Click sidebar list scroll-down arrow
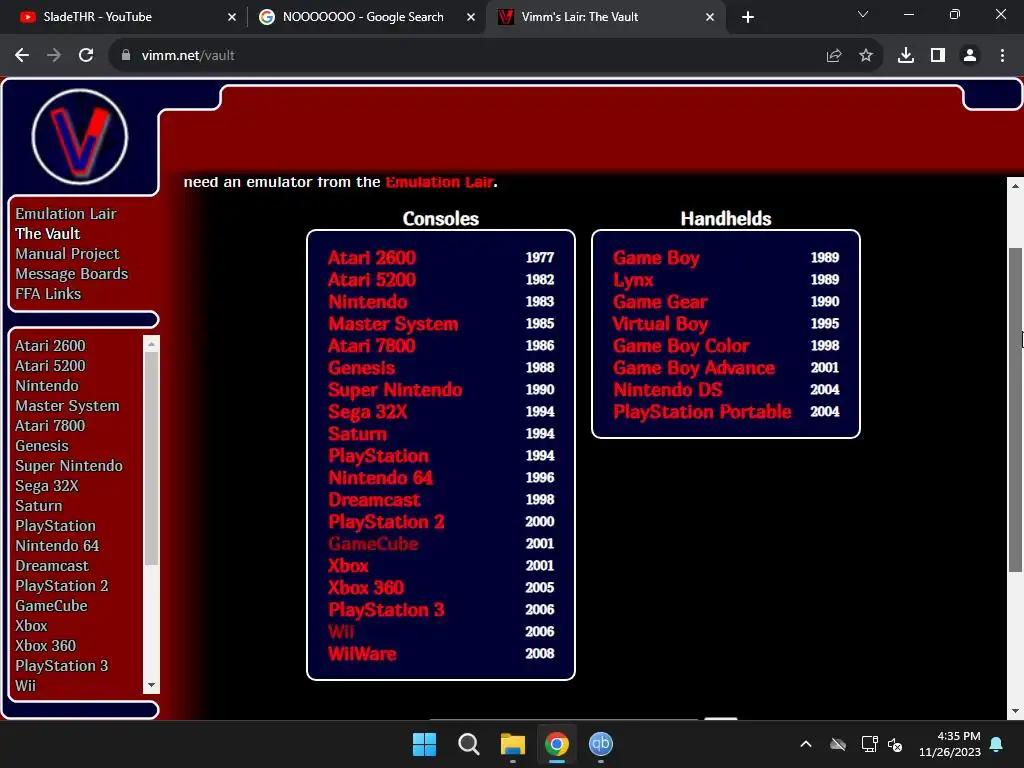This screenshot has width=1024, height=768. click(x=152, y=686)
